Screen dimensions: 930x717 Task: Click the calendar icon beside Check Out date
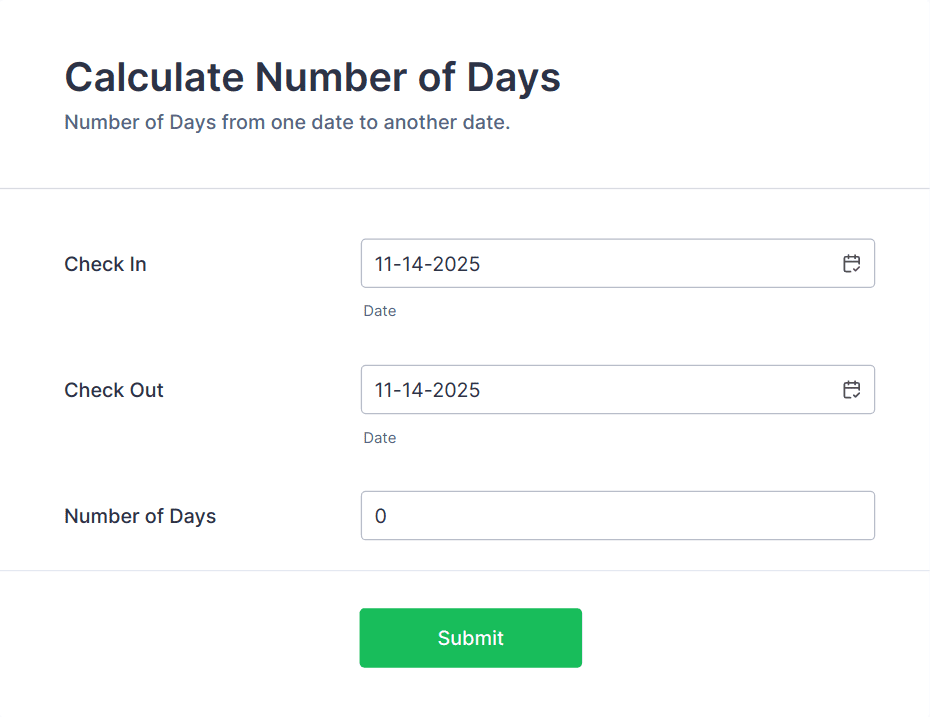click(851, 389)
